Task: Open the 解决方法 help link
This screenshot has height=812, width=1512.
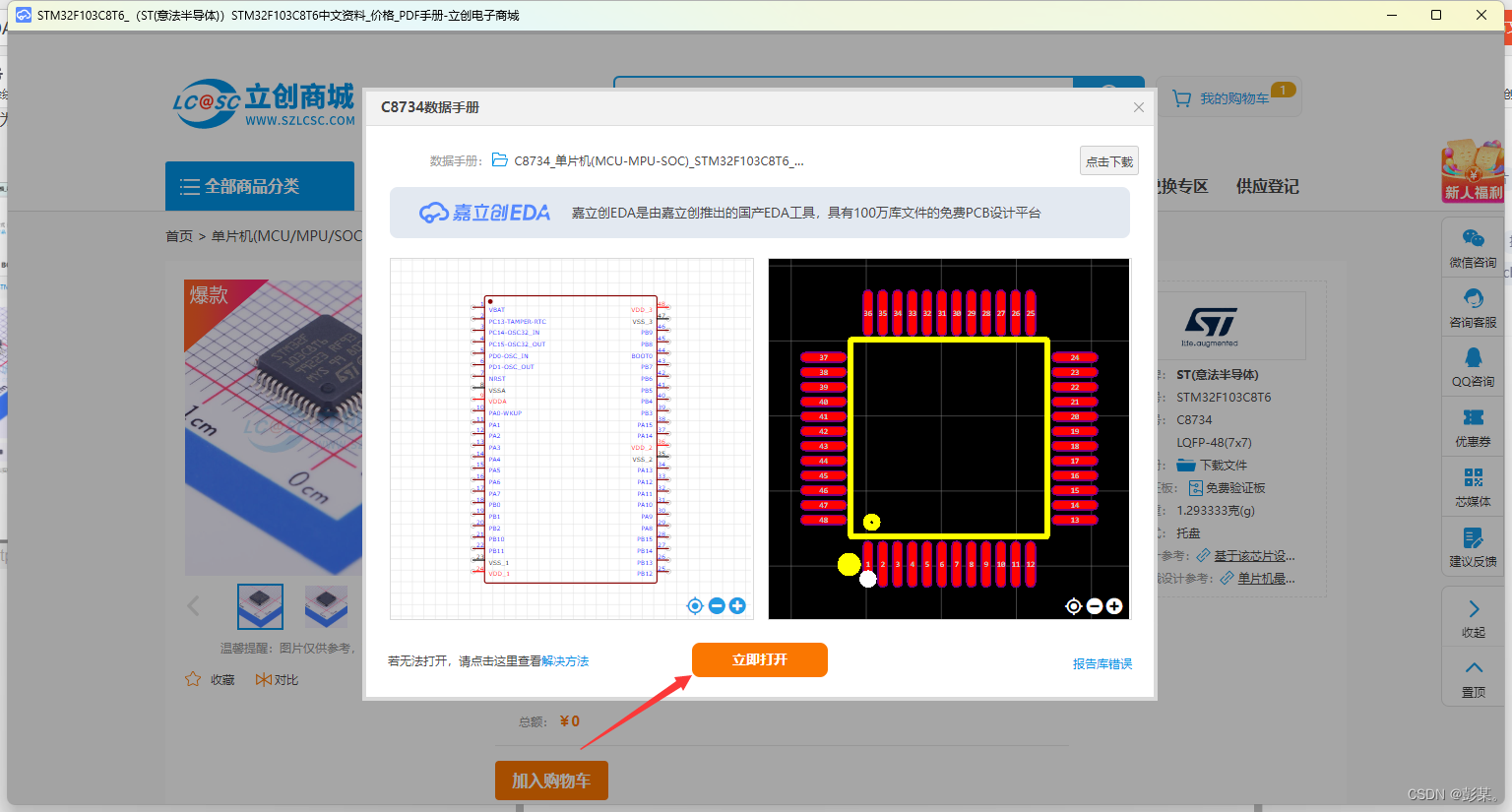Action: click(565, 661)
